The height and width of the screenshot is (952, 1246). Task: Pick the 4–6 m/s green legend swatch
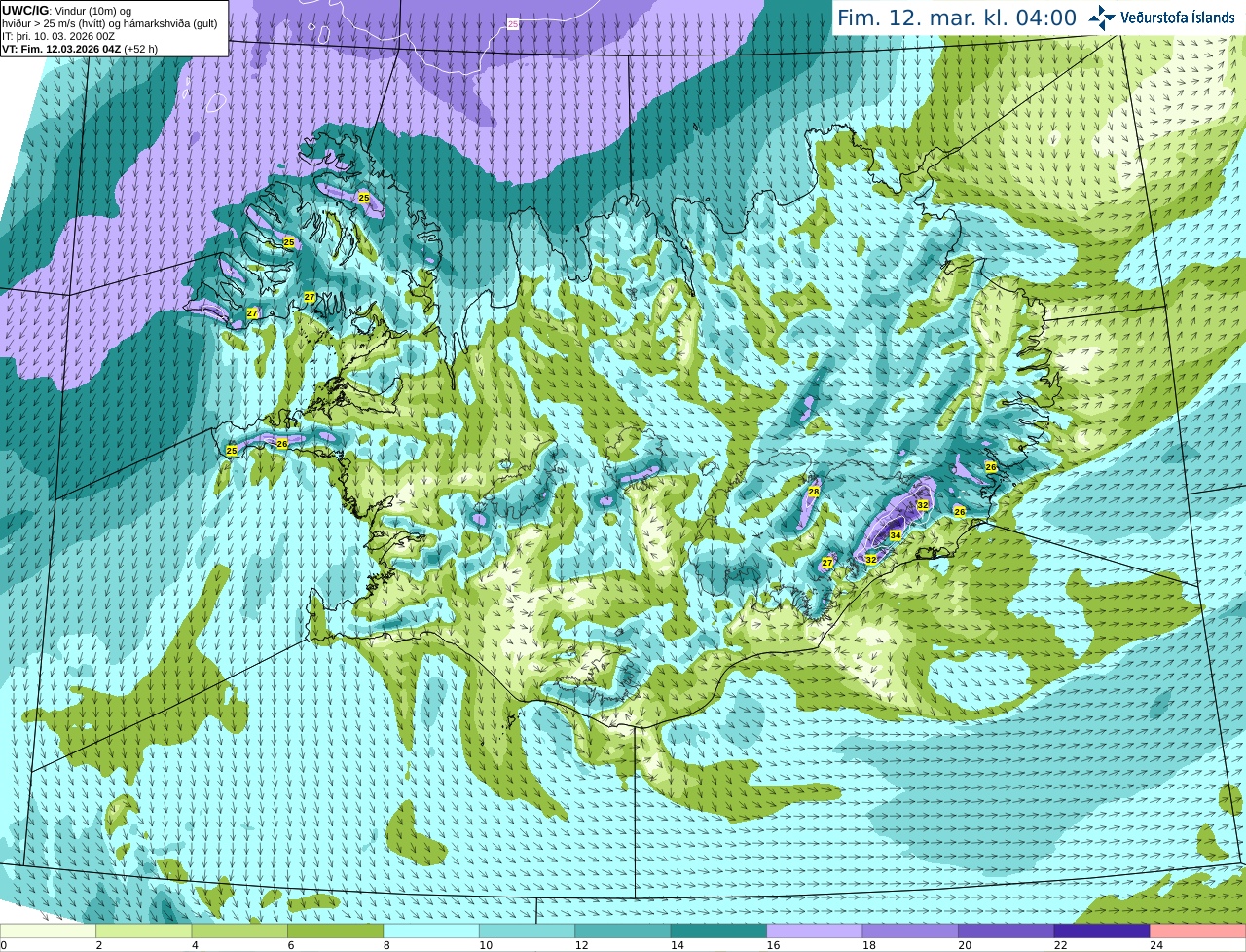239,932
